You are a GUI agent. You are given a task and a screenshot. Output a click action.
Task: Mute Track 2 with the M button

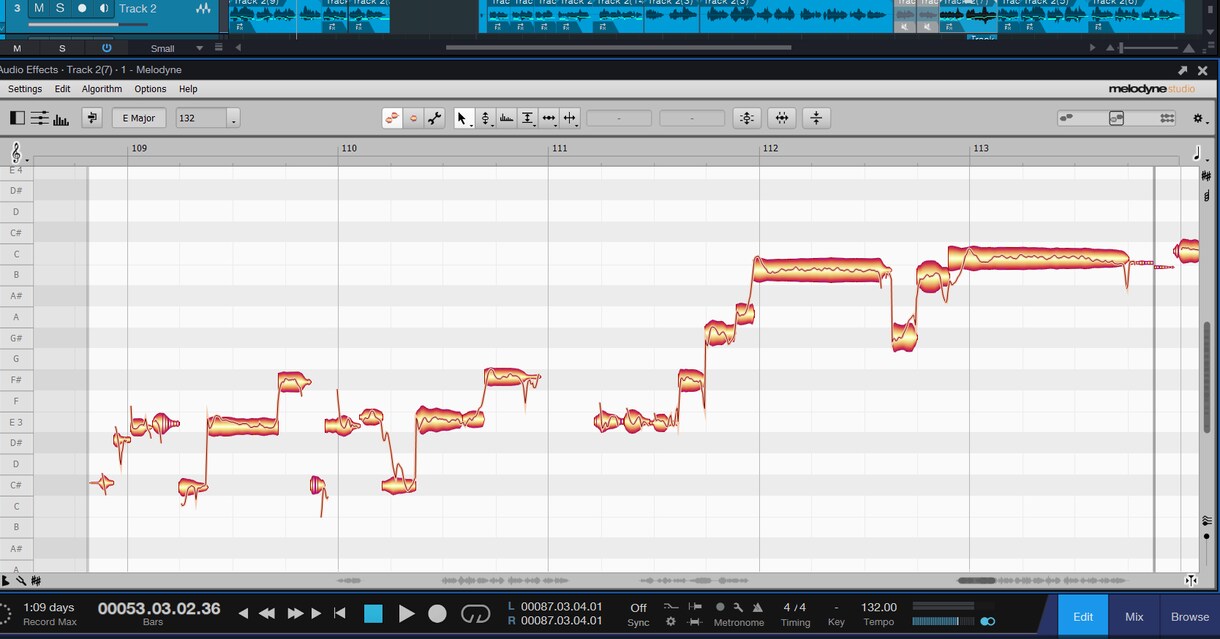[39, 8]
